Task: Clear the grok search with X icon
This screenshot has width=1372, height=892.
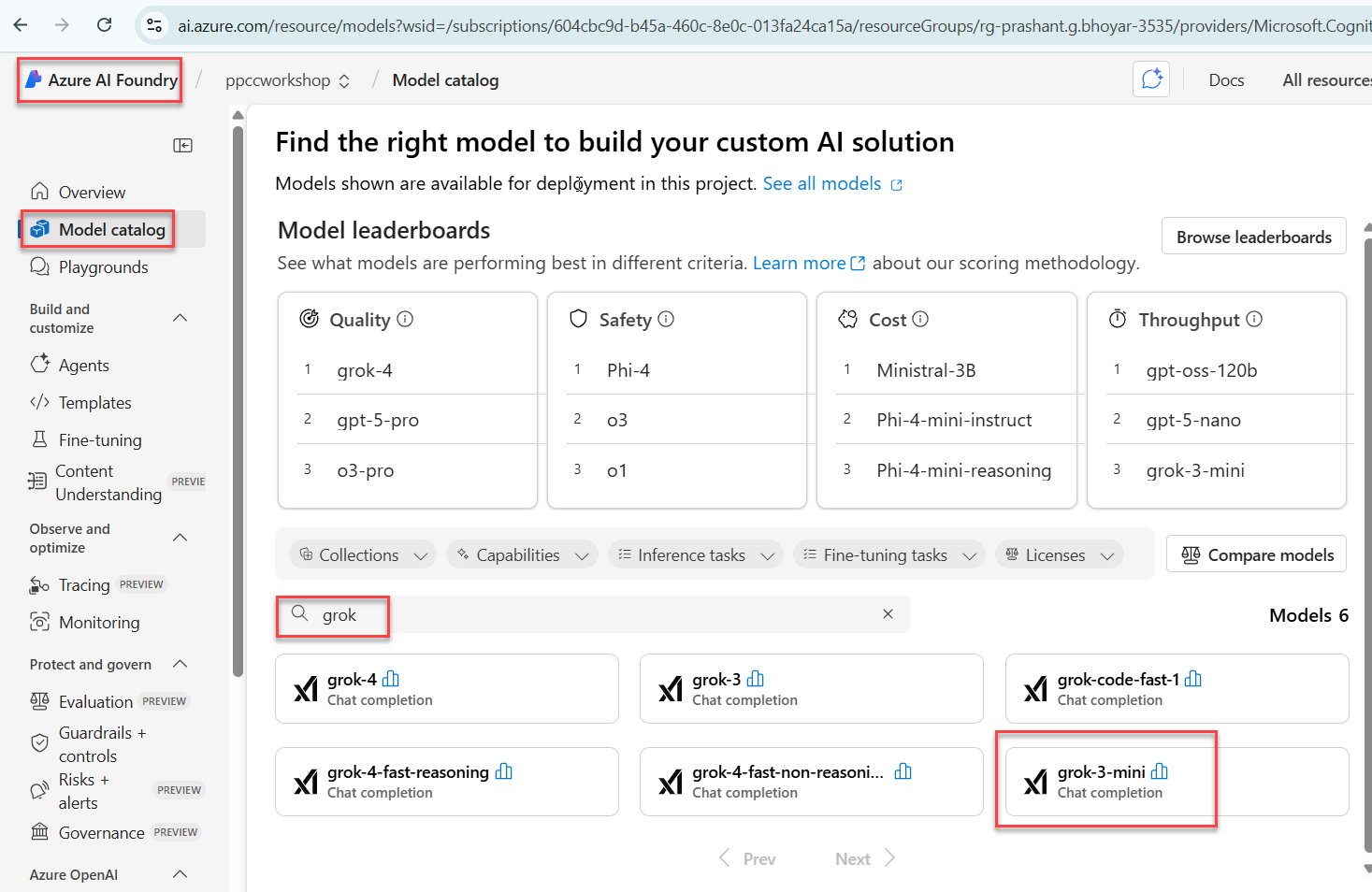Action: click(888, 614)
